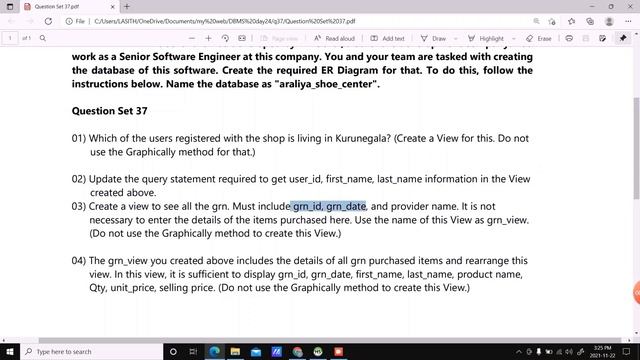The width and height of the screenshot is (640, 360).
Task: Open the Mail app from the taskbar
Action: [x=256, y=351]
